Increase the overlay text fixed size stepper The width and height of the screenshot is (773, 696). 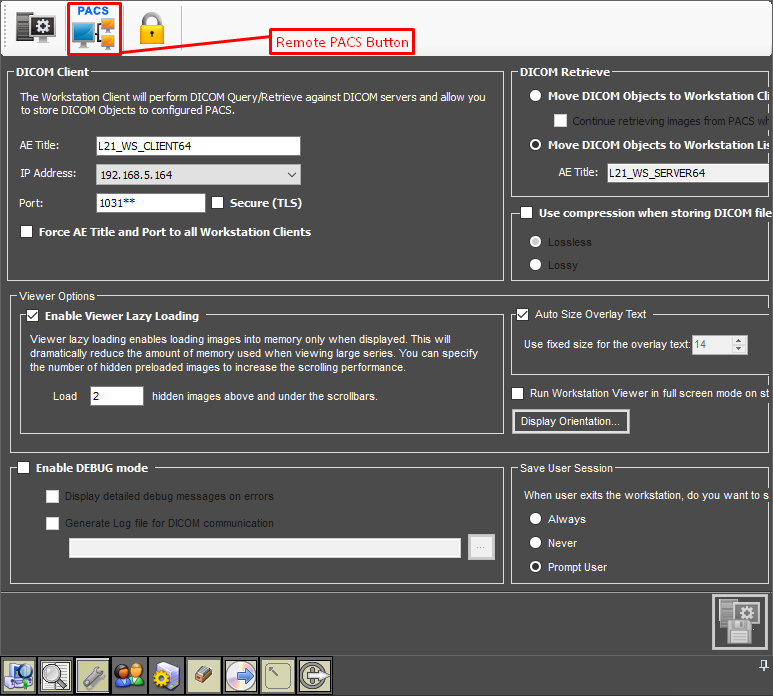pos(739,340)
